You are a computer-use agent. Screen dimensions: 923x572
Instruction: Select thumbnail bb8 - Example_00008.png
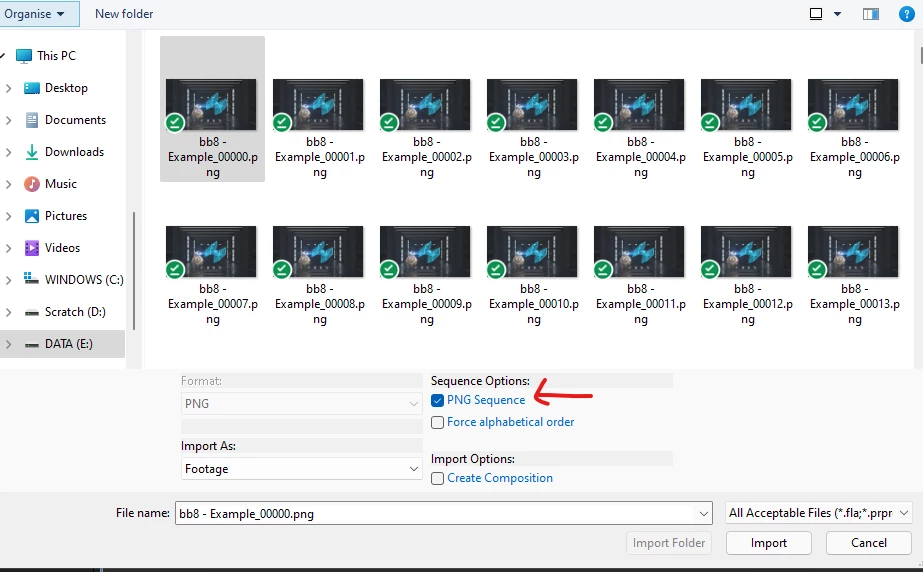pos(318,251)
